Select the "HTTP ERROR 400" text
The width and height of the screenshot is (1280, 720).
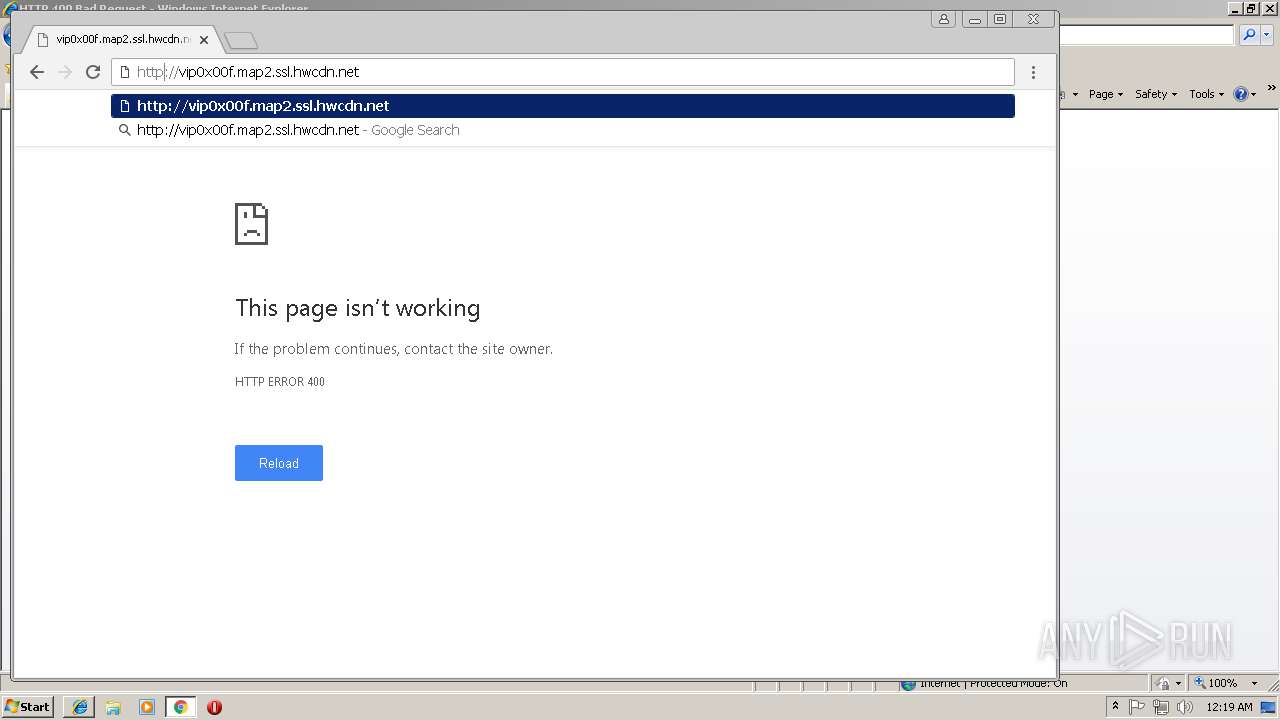pos(280,382)
